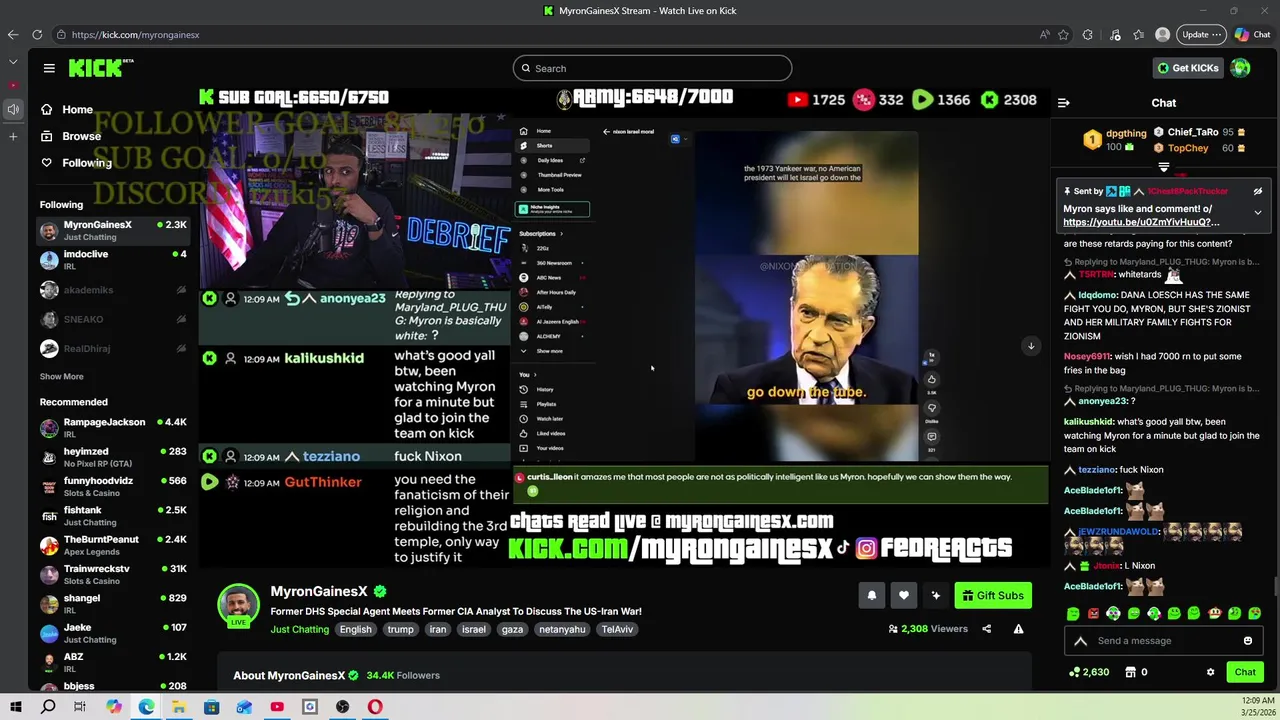Select imdoclive in Following list
This screenshot has height=720, width=1280.
[x=113, y=260]
